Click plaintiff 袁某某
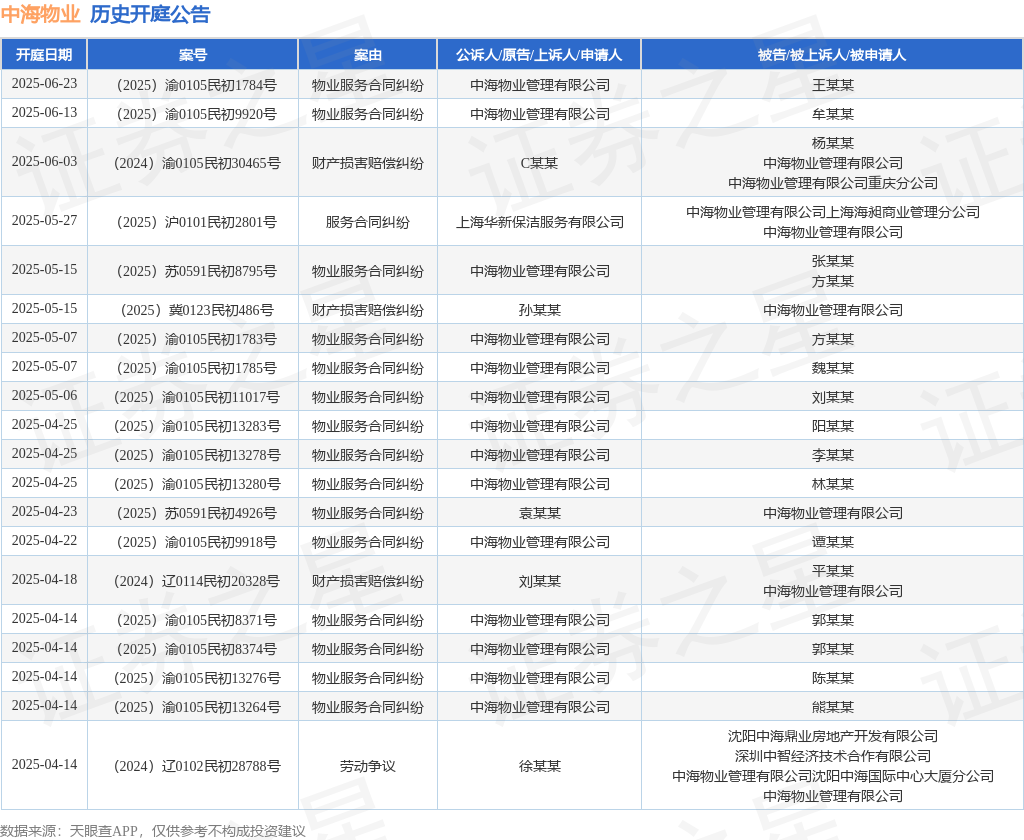The image size is (1024, 840). pos(539,513)
